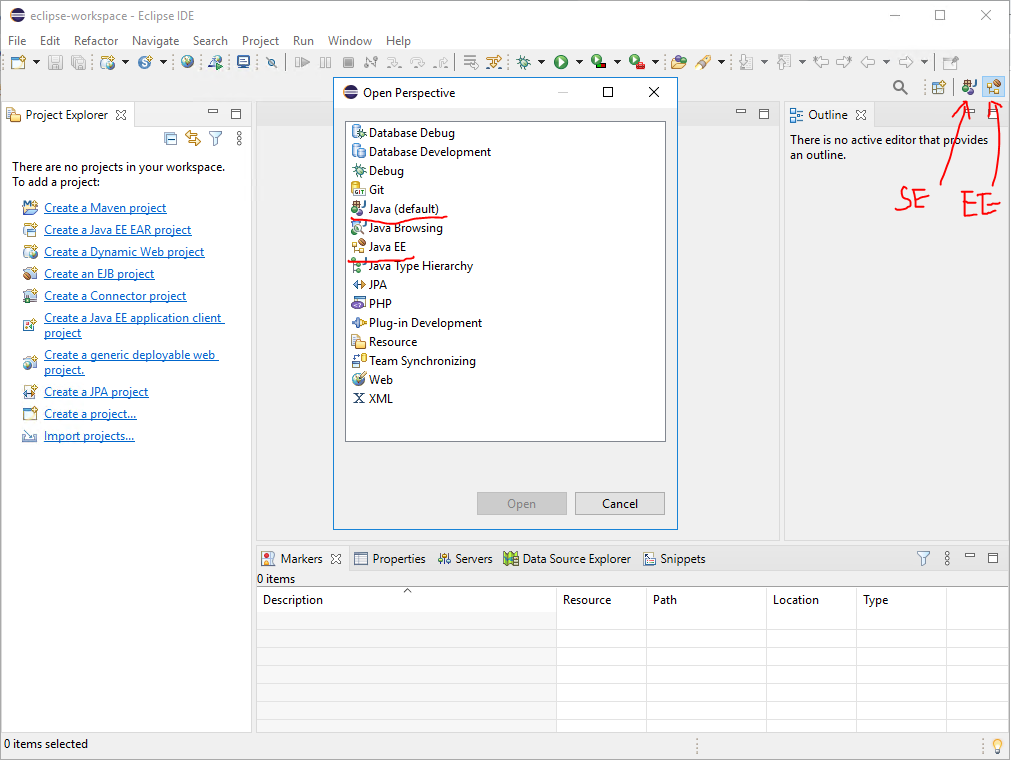1011x760 pixels.
Task: Click the filter icon in Project Explorer
Action: [x=216, y=139]
